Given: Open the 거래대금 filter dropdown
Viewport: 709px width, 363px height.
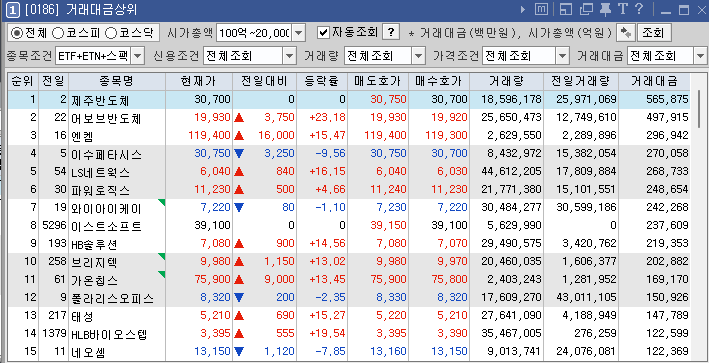Looking at the screenshot, I should [700, 56].
